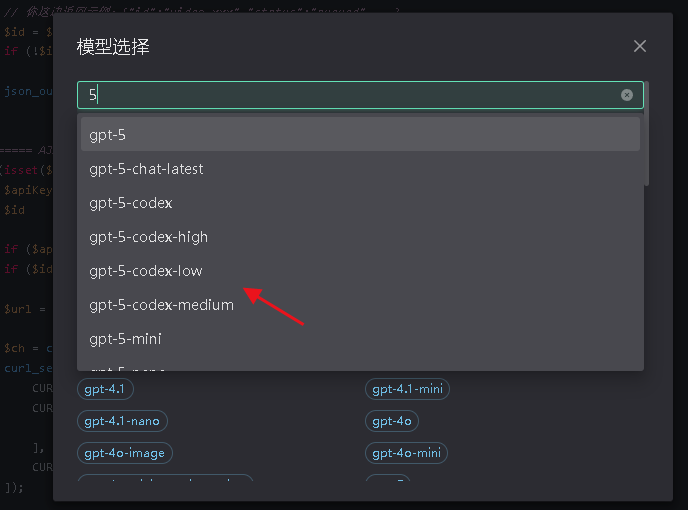Select the partially visible gpt-5-nano option
Screen dimensions: 688x510
tap(360, 366)
